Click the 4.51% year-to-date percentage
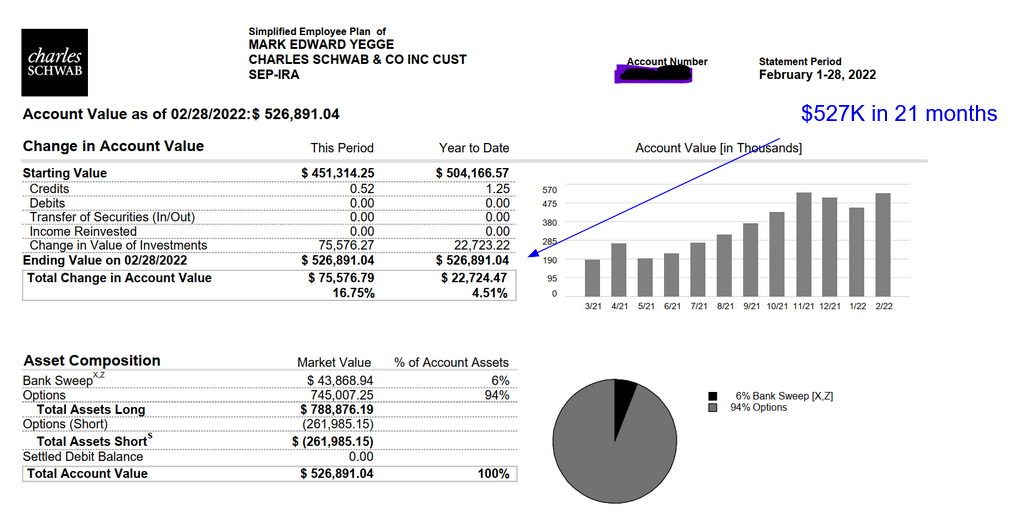1011x517 pixels. coord(491,293)
